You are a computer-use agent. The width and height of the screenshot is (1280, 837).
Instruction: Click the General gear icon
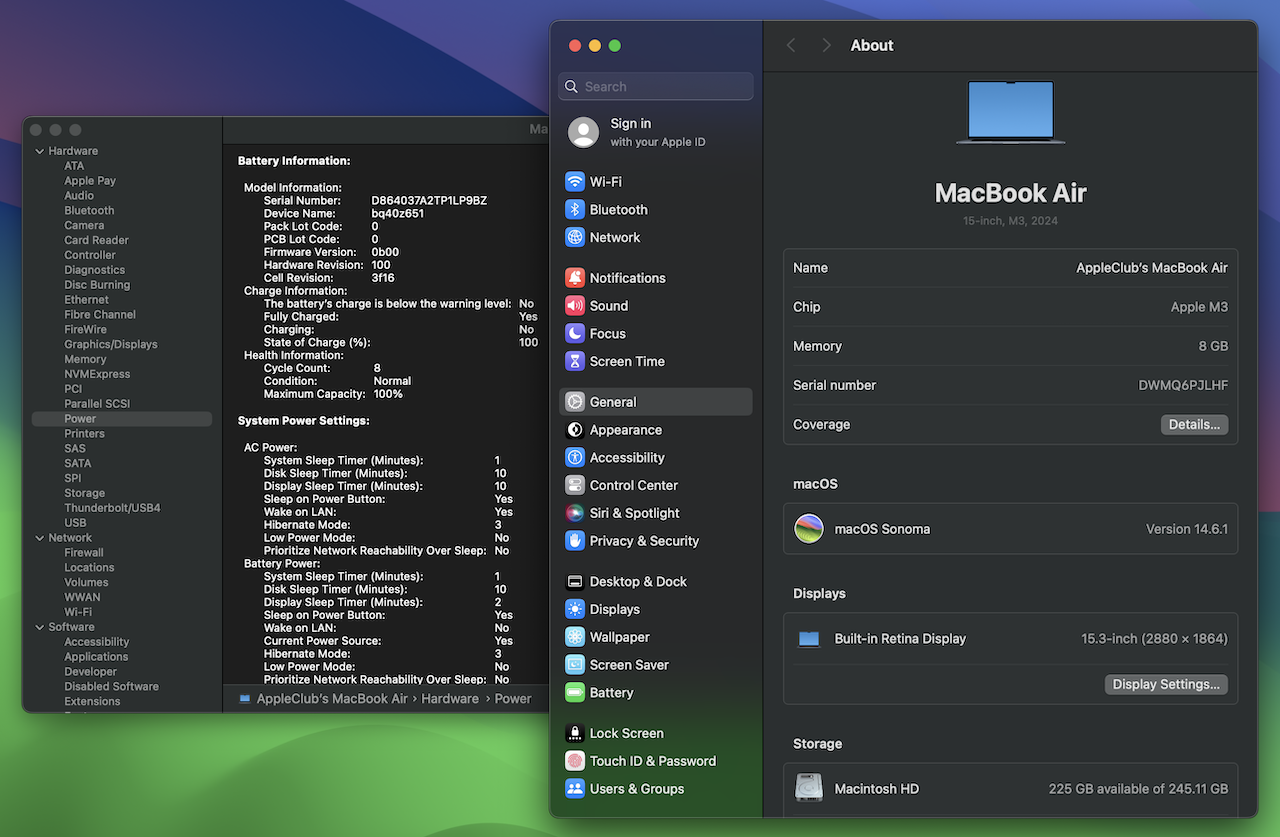coord(575,402)
